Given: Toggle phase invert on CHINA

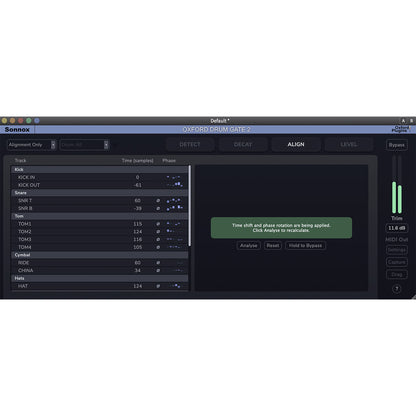Looking at the screenshot, I should pyautogui.click(x=158, y=270).
